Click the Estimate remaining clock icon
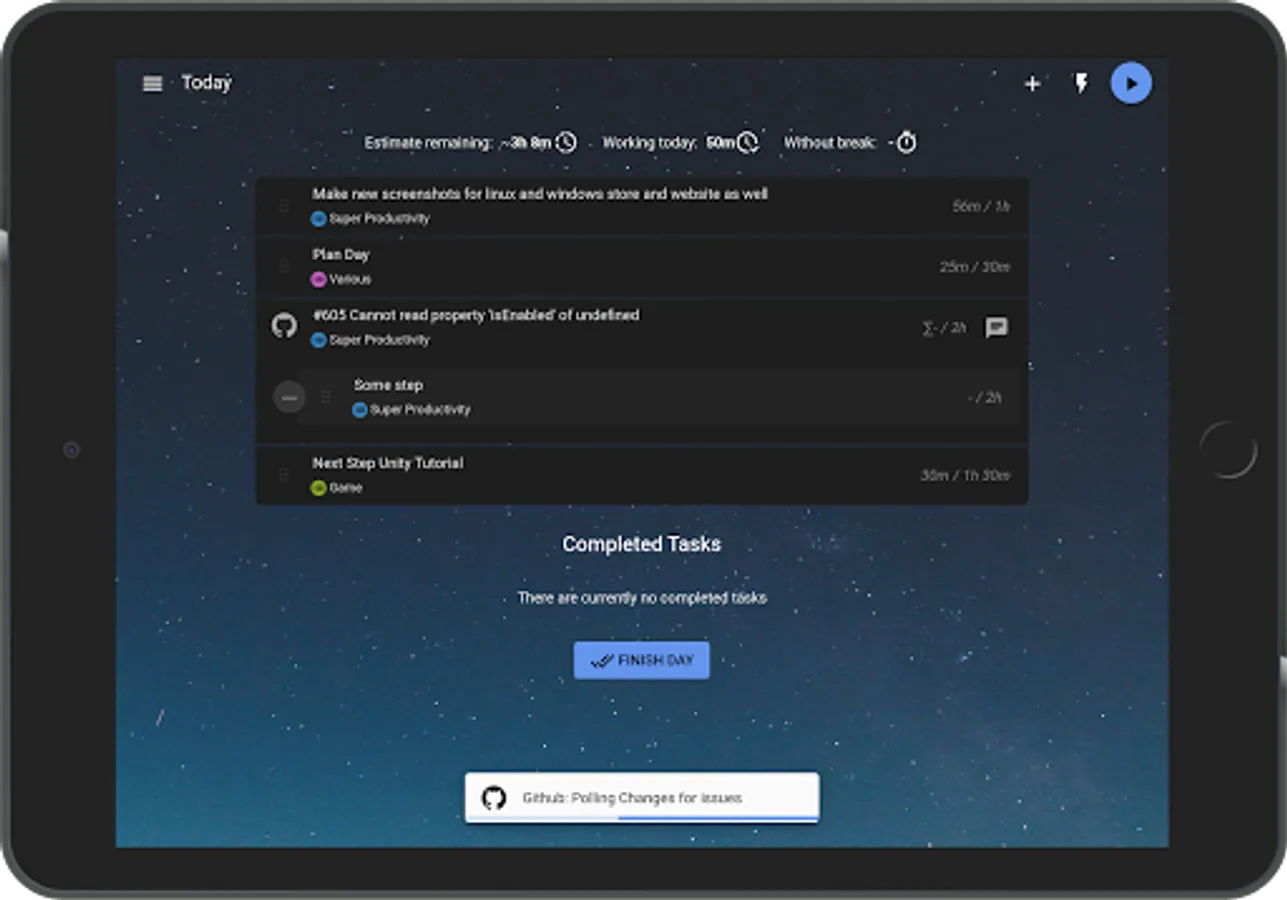 click(x=567, y=143)
